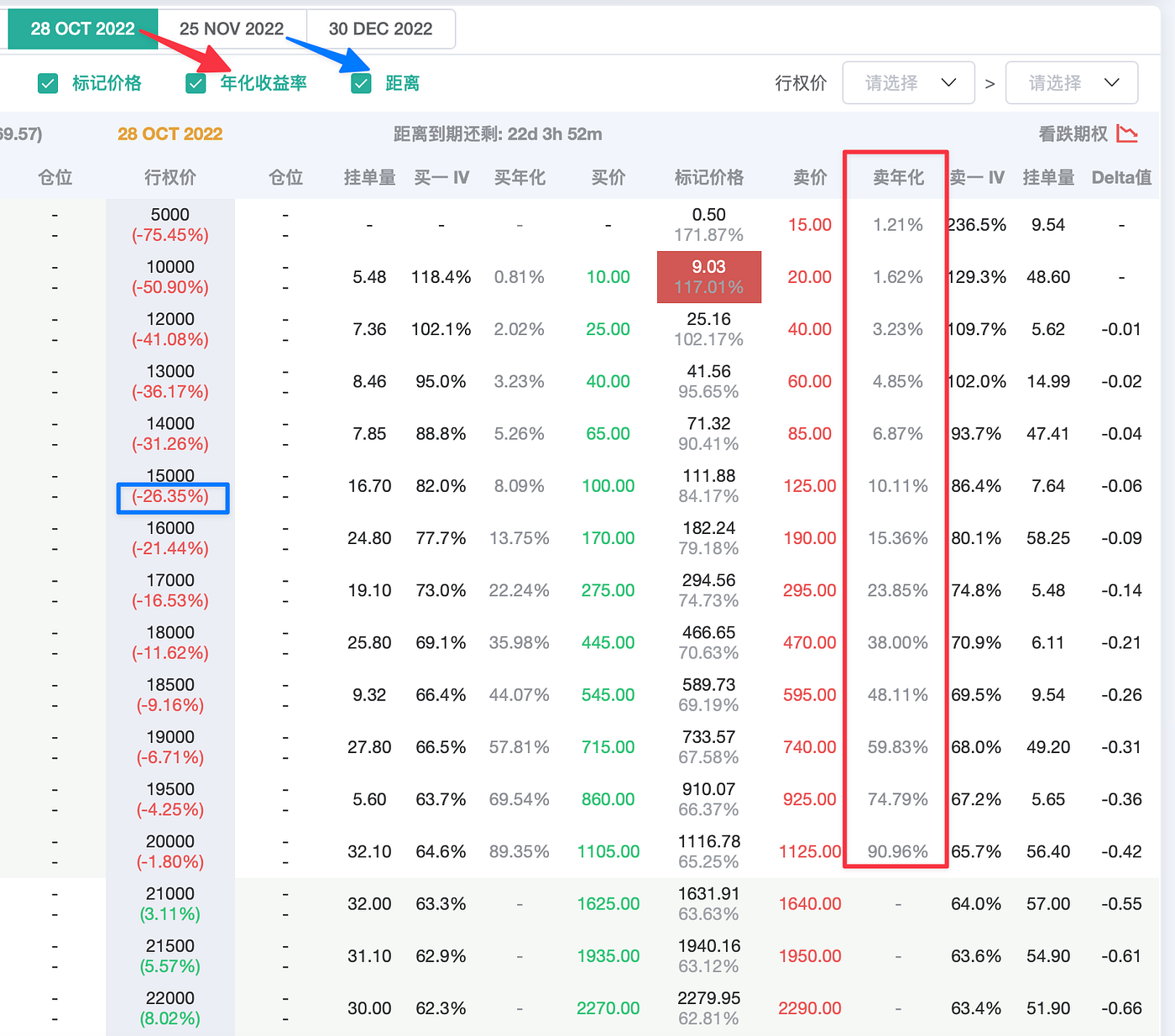Click Delta value -0.66
1175x1036 pixels.
tap(1121, 1008)
